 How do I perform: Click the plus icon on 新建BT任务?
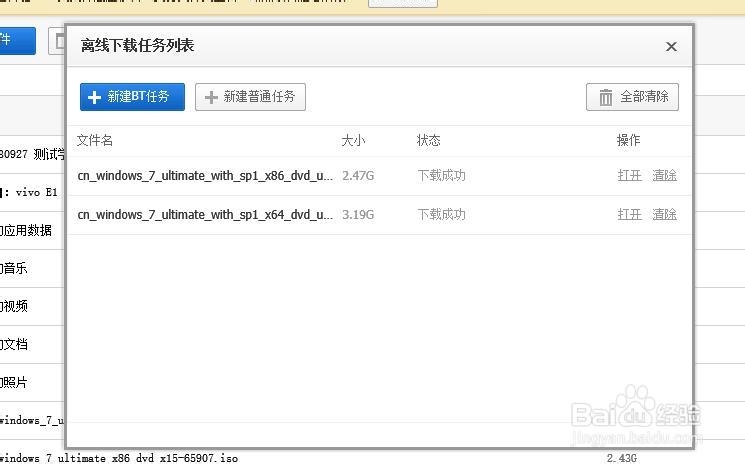(x=95, y=97)
